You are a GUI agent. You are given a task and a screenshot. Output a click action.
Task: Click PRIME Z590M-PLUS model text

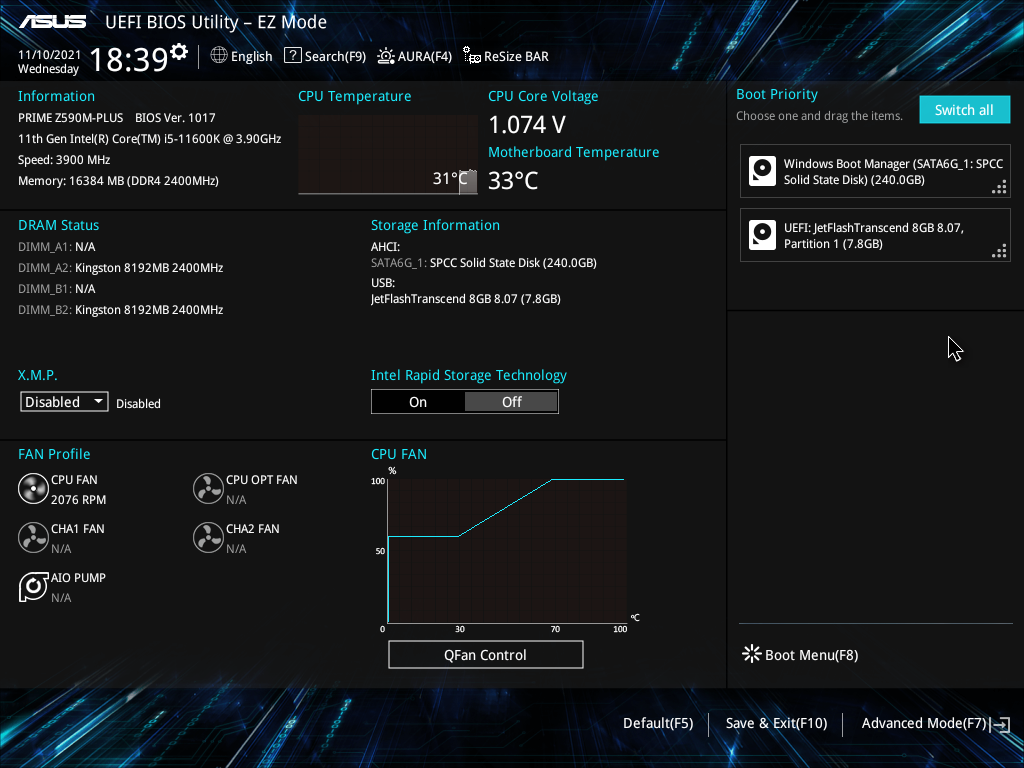tap(71, 118)
